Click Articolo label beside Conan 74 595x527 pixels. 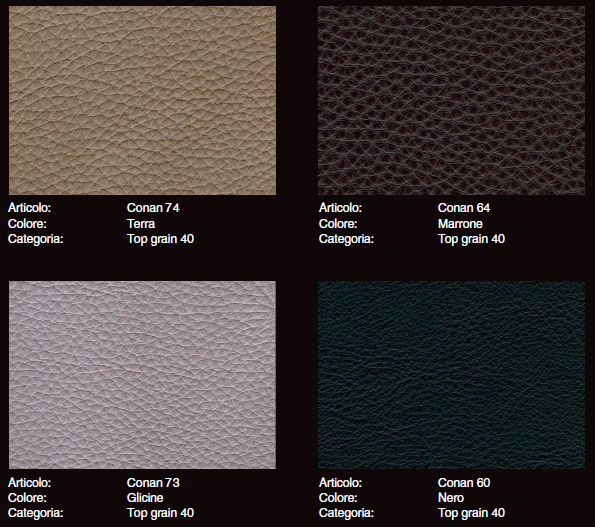coord(30,208)
